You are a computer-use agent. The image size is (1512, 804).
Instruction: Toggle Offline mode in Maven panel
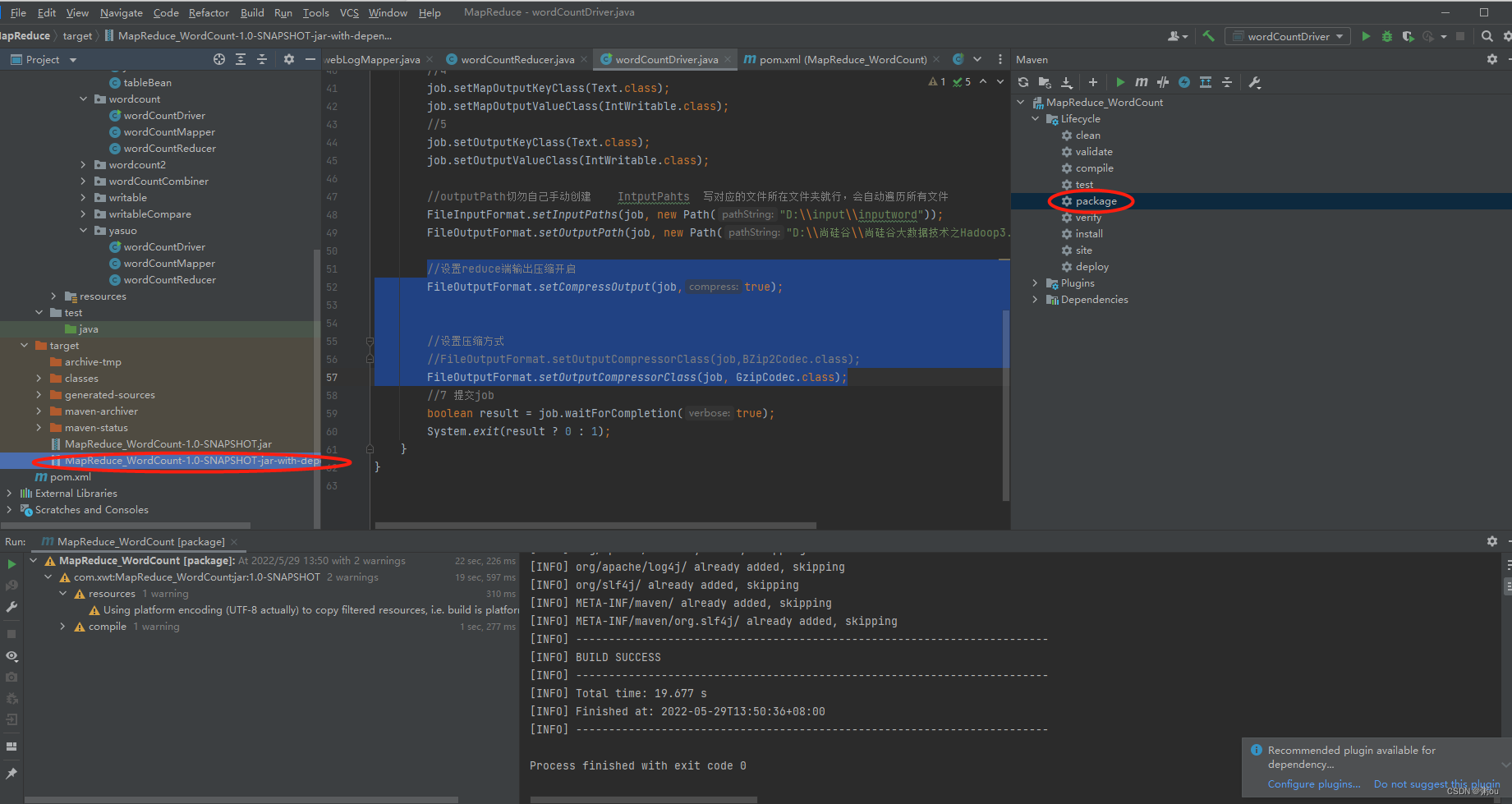point(1183,82)
